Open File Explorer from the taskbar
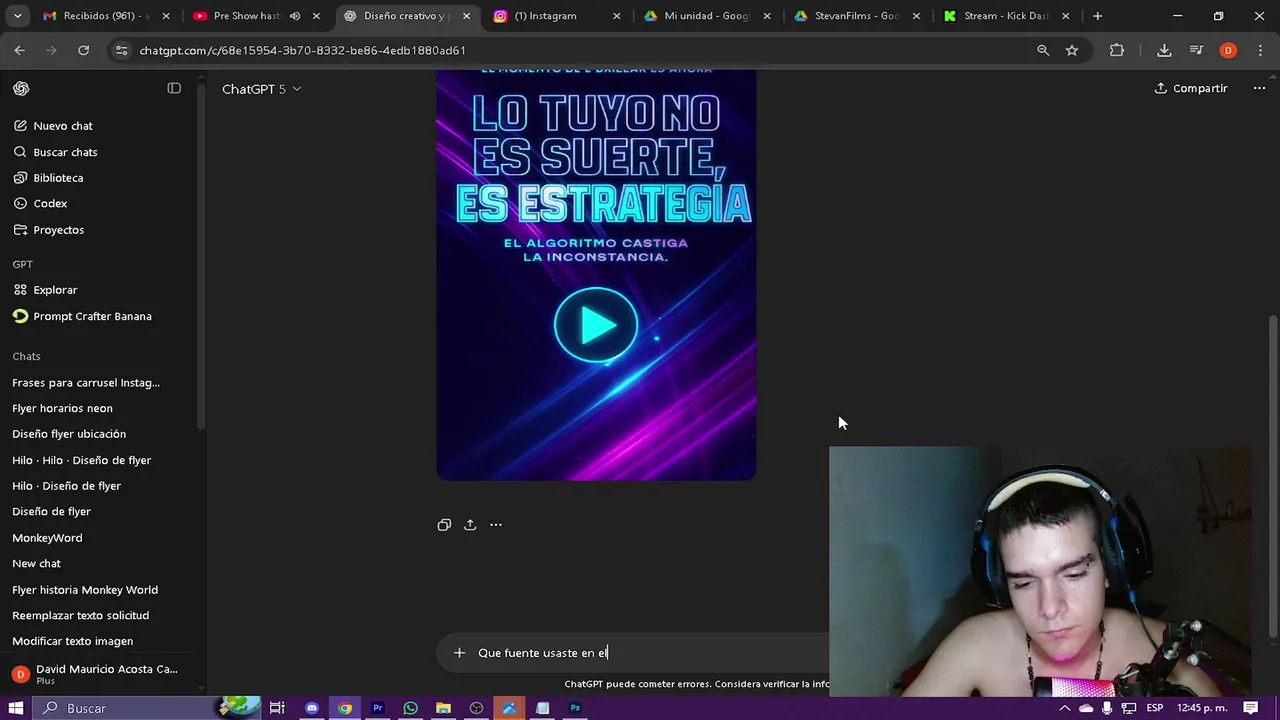The width and height of the screenshot is (1280, 720). point(443,708)
